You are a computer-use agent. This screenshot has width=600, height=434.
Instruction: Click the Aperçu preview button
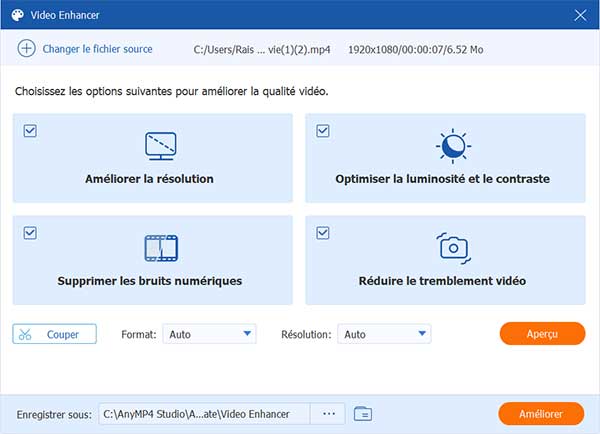tap(542, 334)
